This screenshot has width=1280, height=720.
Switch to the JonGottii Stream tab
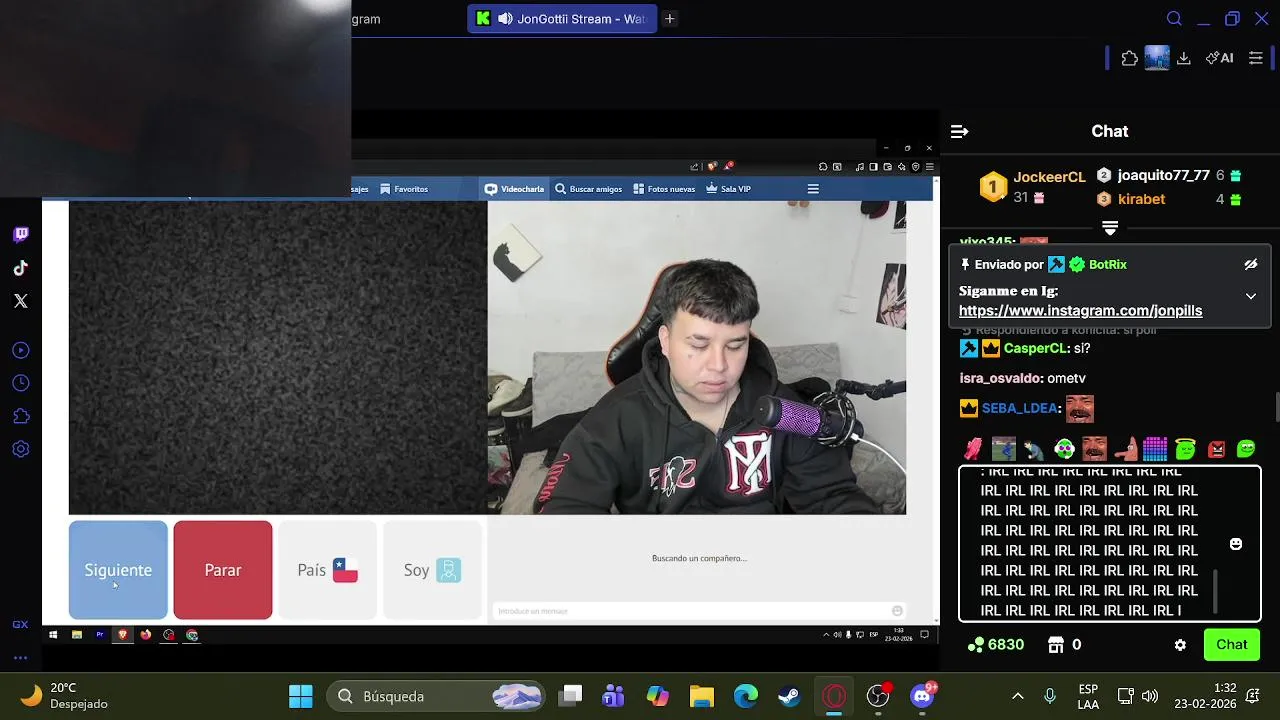click(561, 19)
